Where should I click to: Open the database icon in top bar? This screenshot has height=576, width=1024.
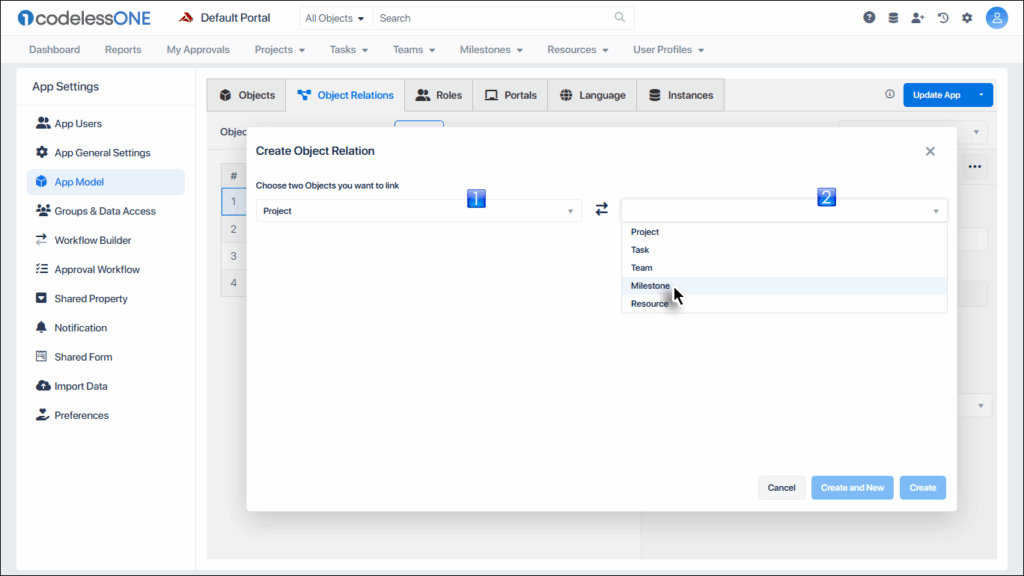coord(893,18)
